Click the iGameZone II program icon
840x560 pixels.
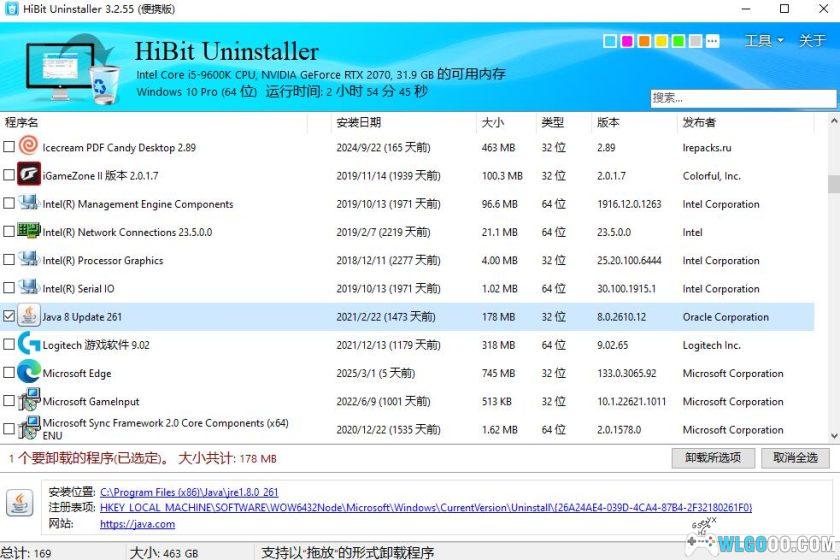(x=28, y=174)
